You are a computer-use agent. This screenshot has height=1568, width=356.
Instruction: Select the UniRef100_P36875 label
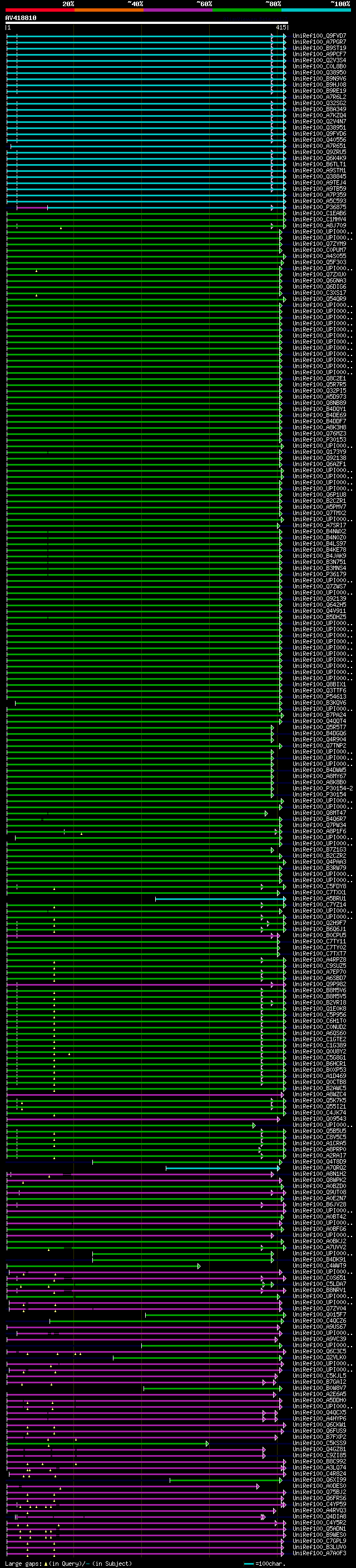319,207
